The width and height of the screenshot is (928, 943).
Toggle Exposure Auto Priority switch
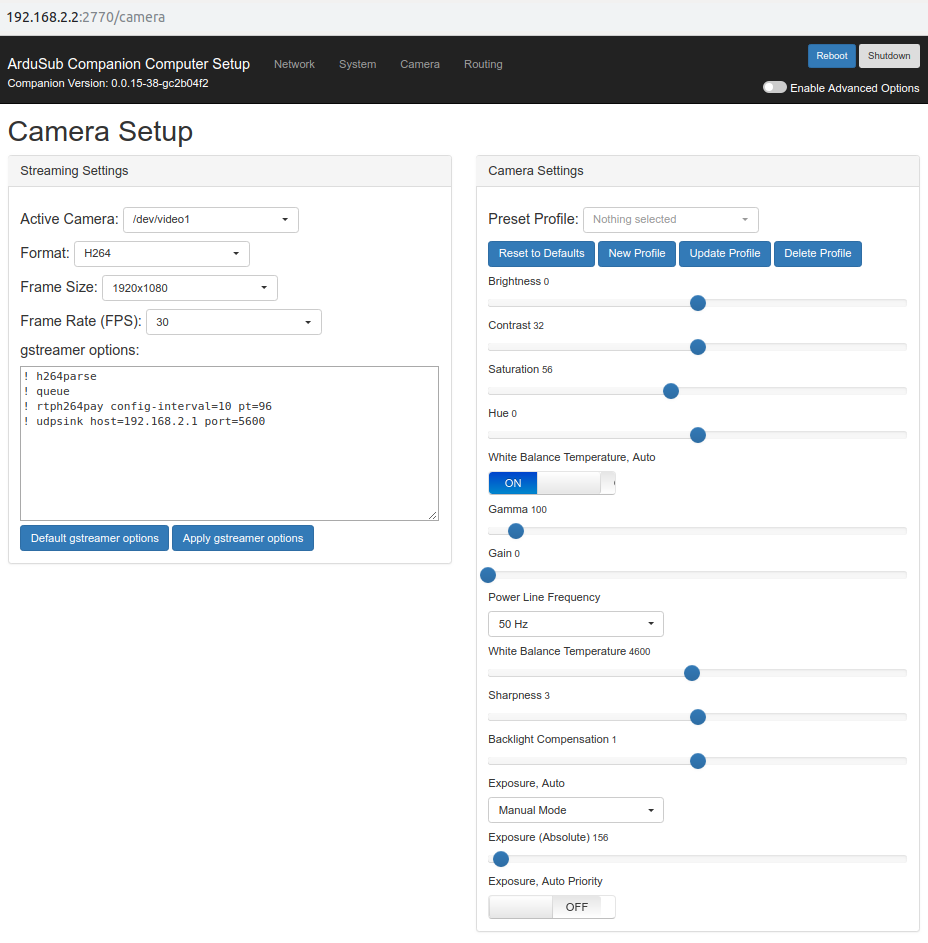[x=552, y=907]
